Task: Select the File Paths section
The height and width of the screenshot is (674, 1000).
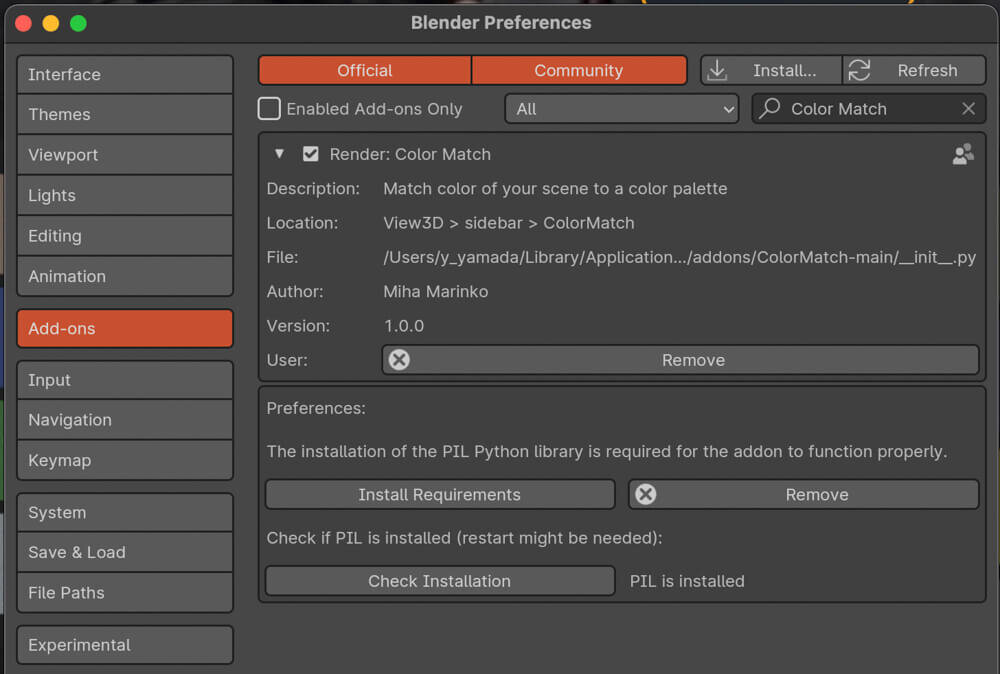Action: 125,592
